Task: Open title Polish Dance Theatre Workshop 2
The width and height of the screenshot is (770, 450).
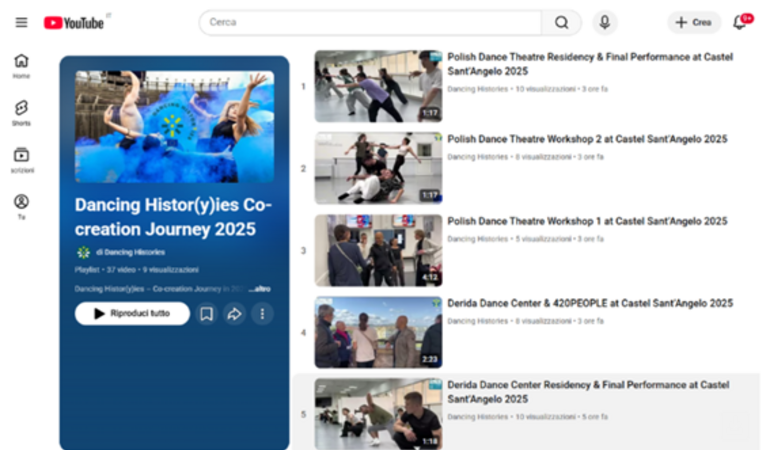Action: (587, 139)
